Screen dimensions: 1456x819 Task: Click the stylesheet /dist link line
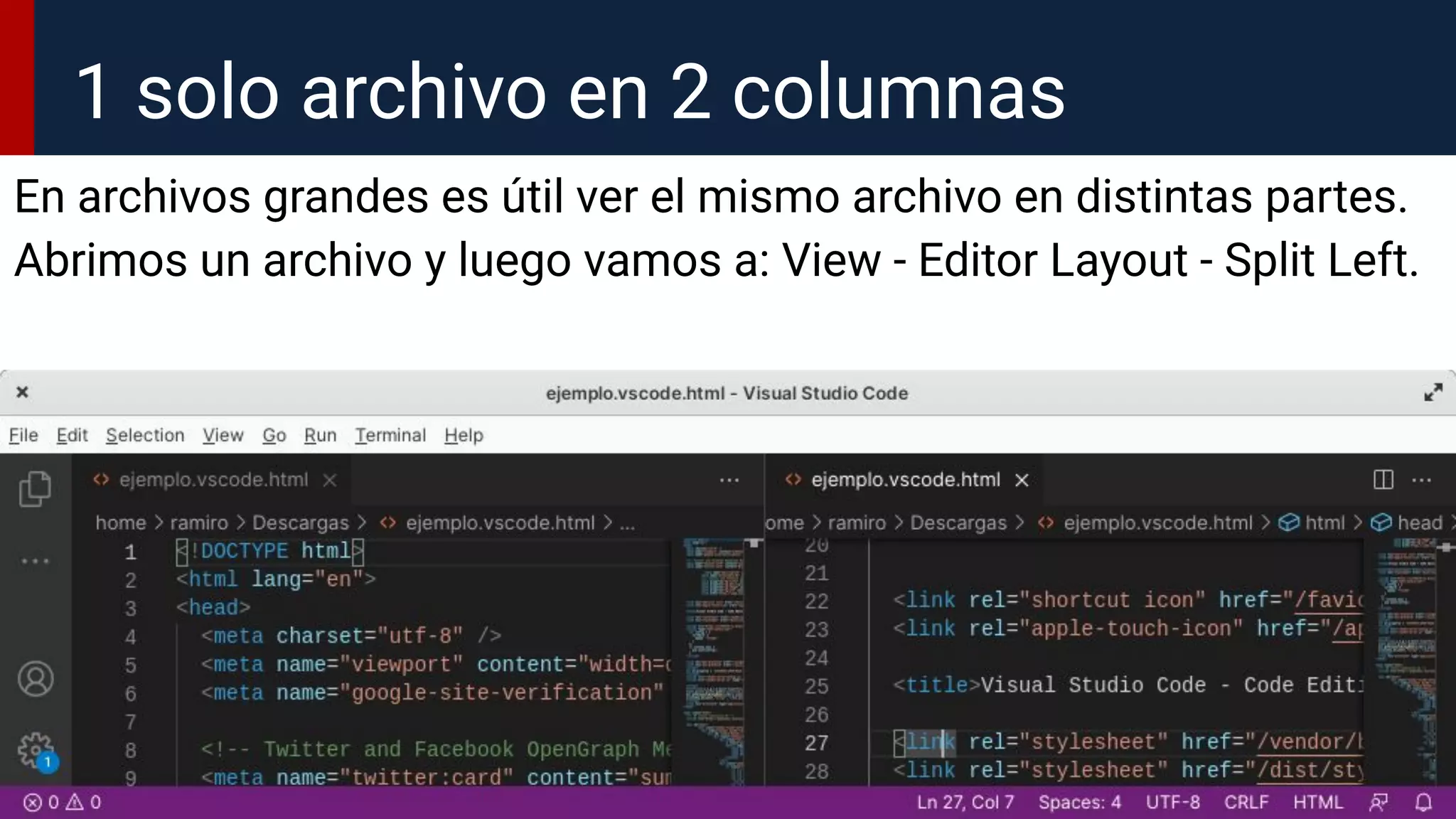point(1128,771)
